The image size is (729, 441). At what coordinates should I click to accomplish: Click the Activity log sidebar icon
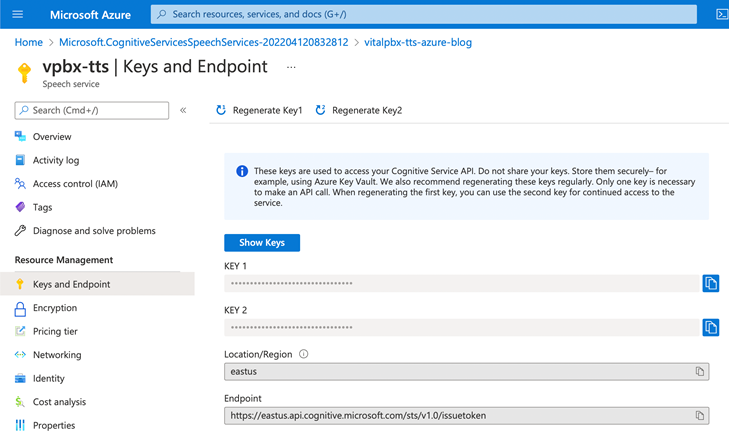coord(20,160)
